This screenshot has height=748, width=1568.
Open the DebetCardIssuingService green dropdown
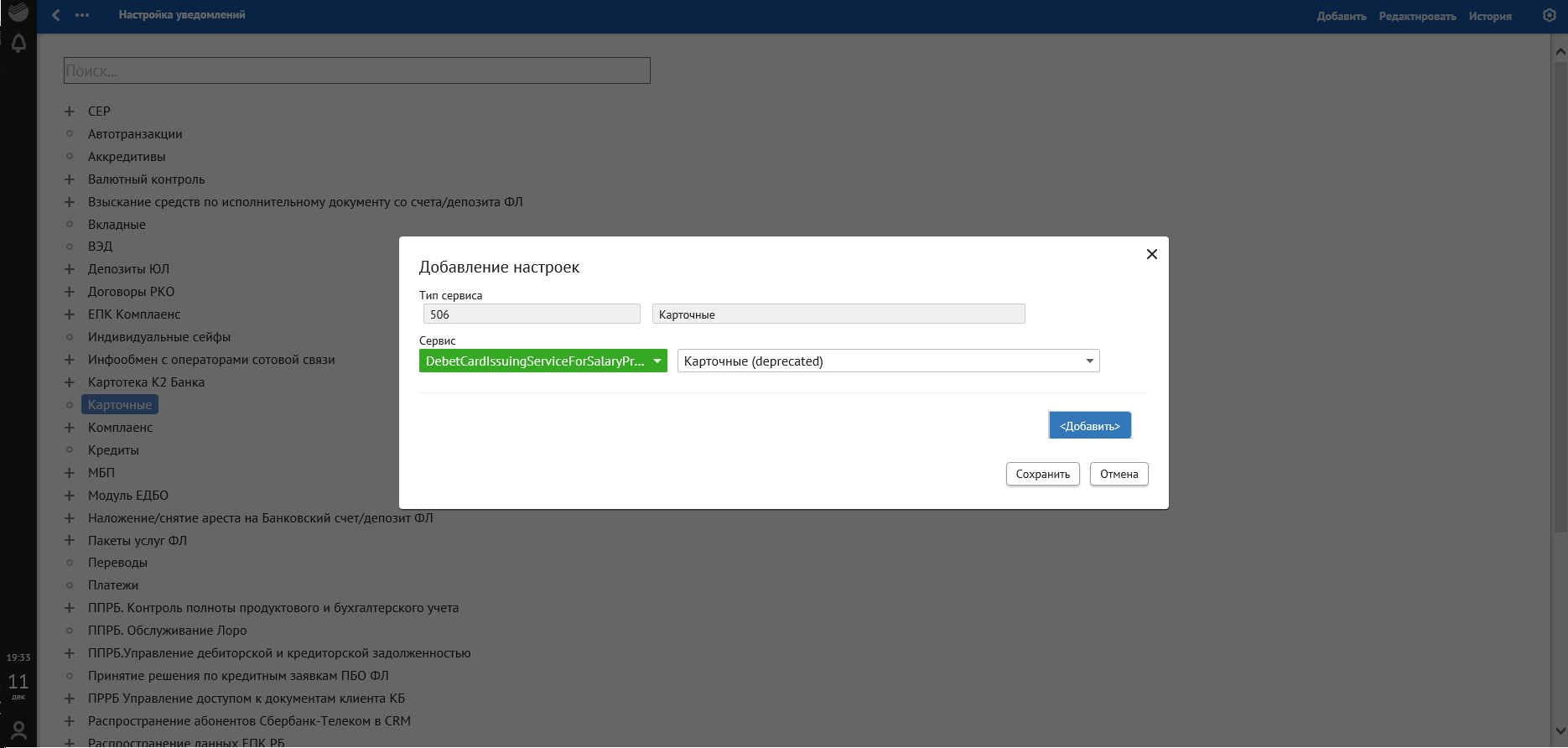coord(543,361)
